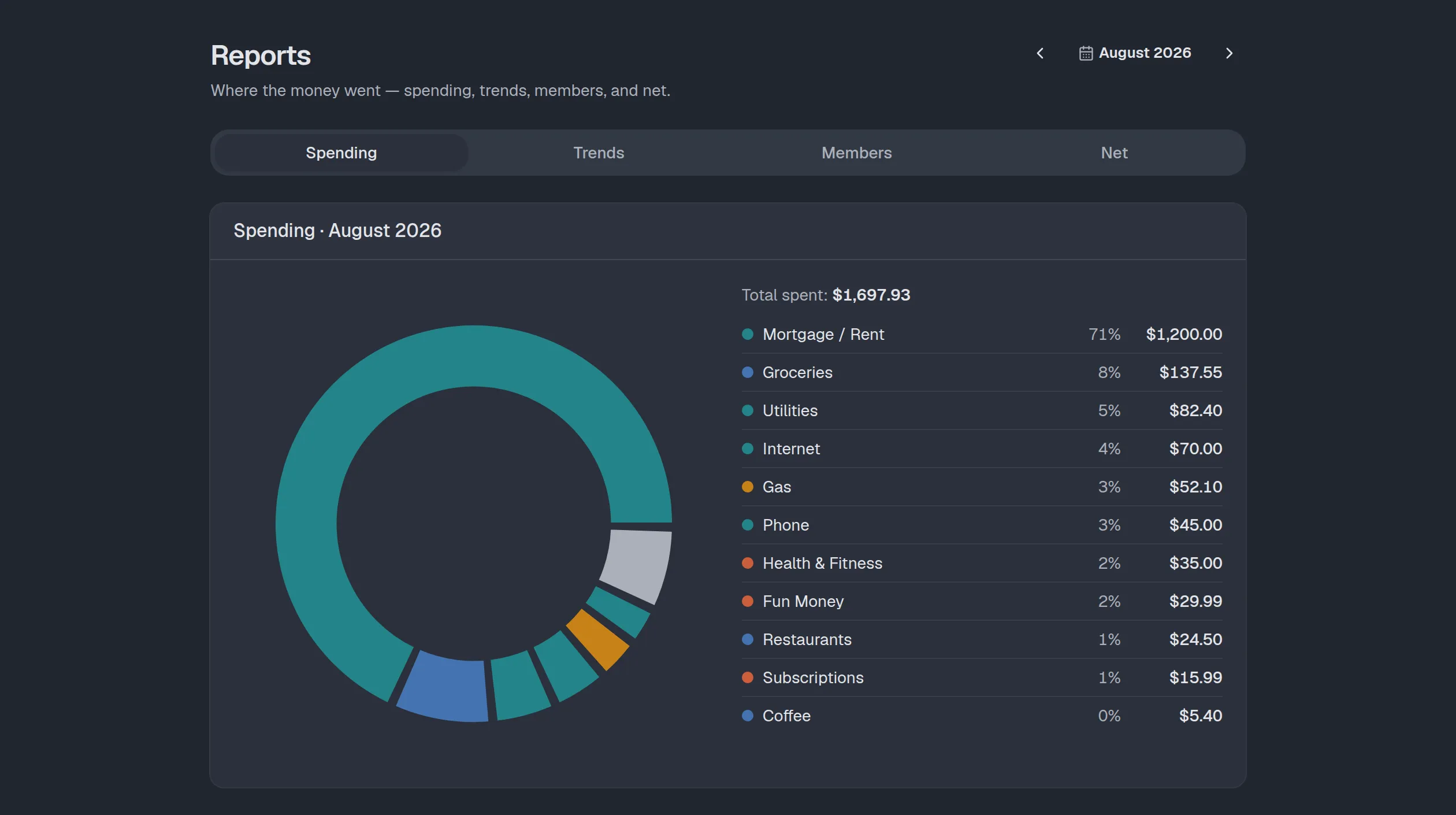Click the $5.40 Coffee amount

pos(1201,716)
